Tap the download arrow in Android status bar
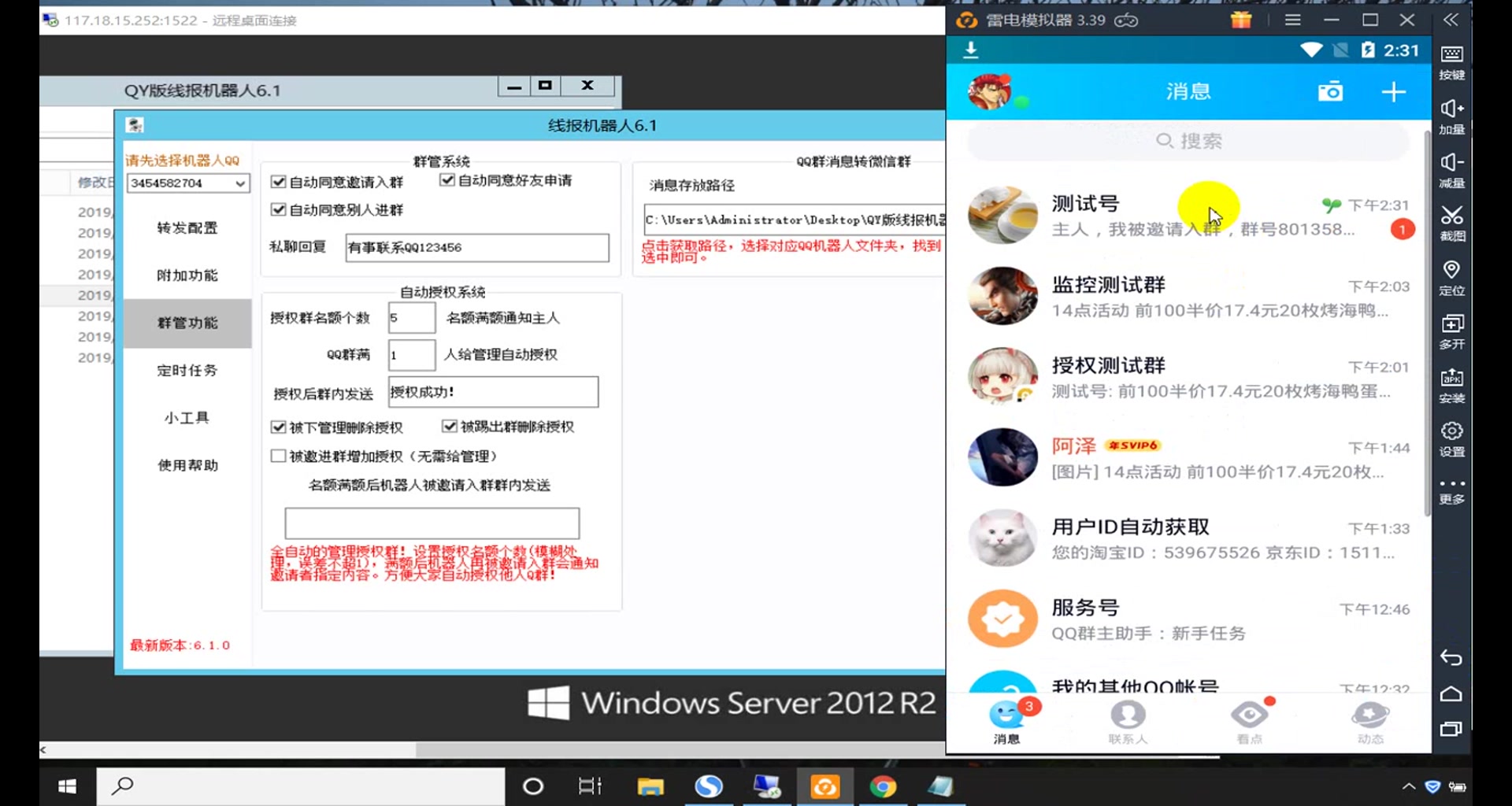 [971, 50]
